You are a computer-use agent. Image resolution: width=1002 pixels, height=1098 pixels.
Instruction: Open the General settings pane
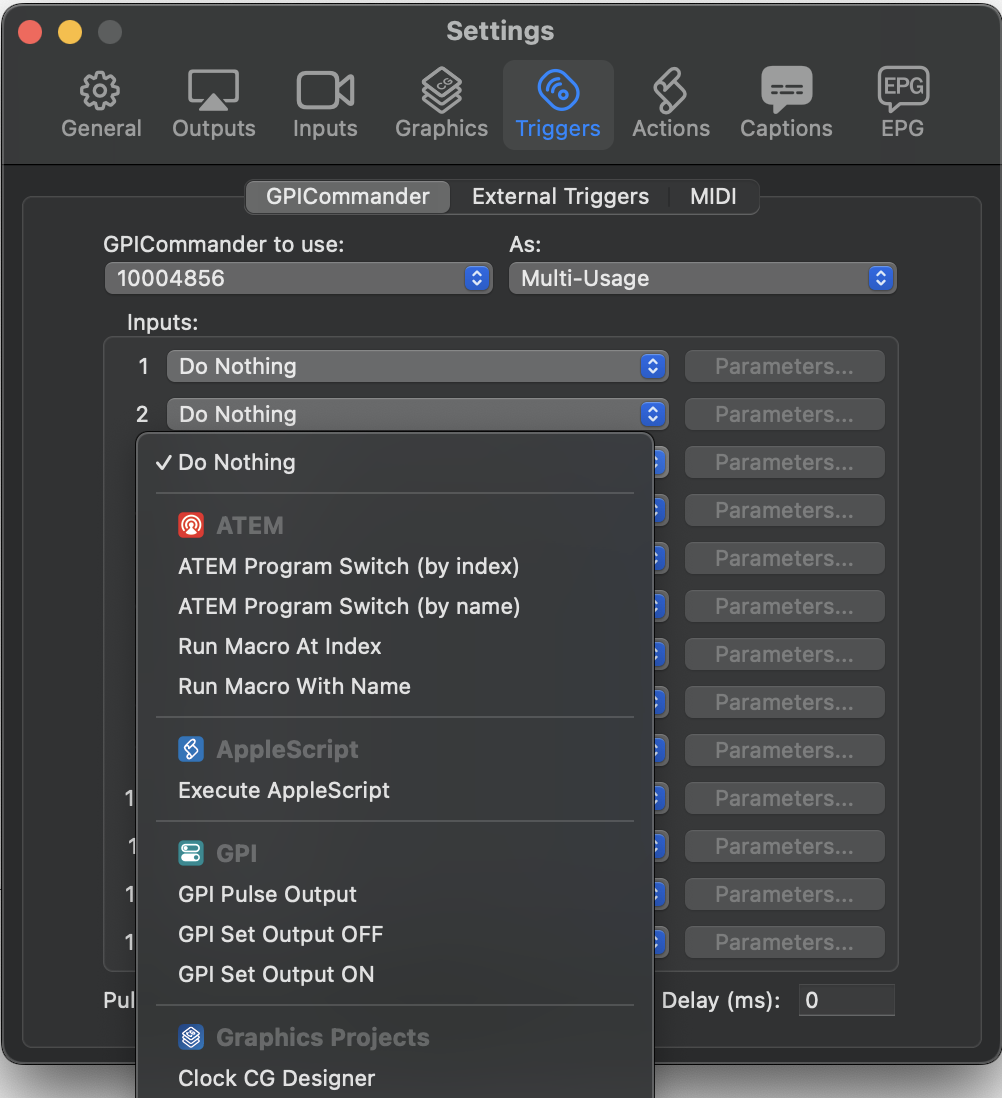pyautogui.click(x=101, y=105)
